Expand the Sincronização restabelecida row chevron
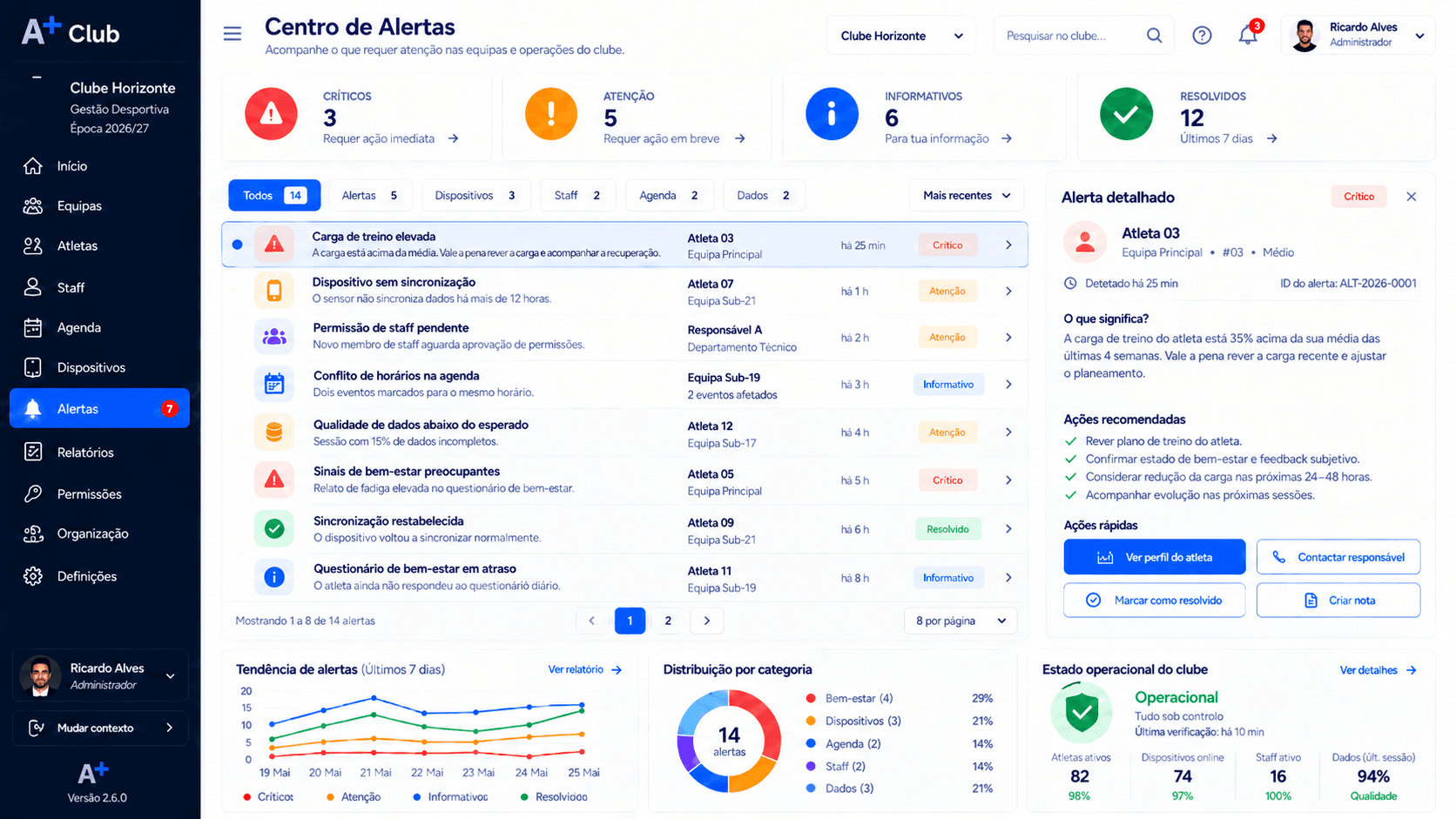Screen dimensions: 1456x819 [1008, 529]
